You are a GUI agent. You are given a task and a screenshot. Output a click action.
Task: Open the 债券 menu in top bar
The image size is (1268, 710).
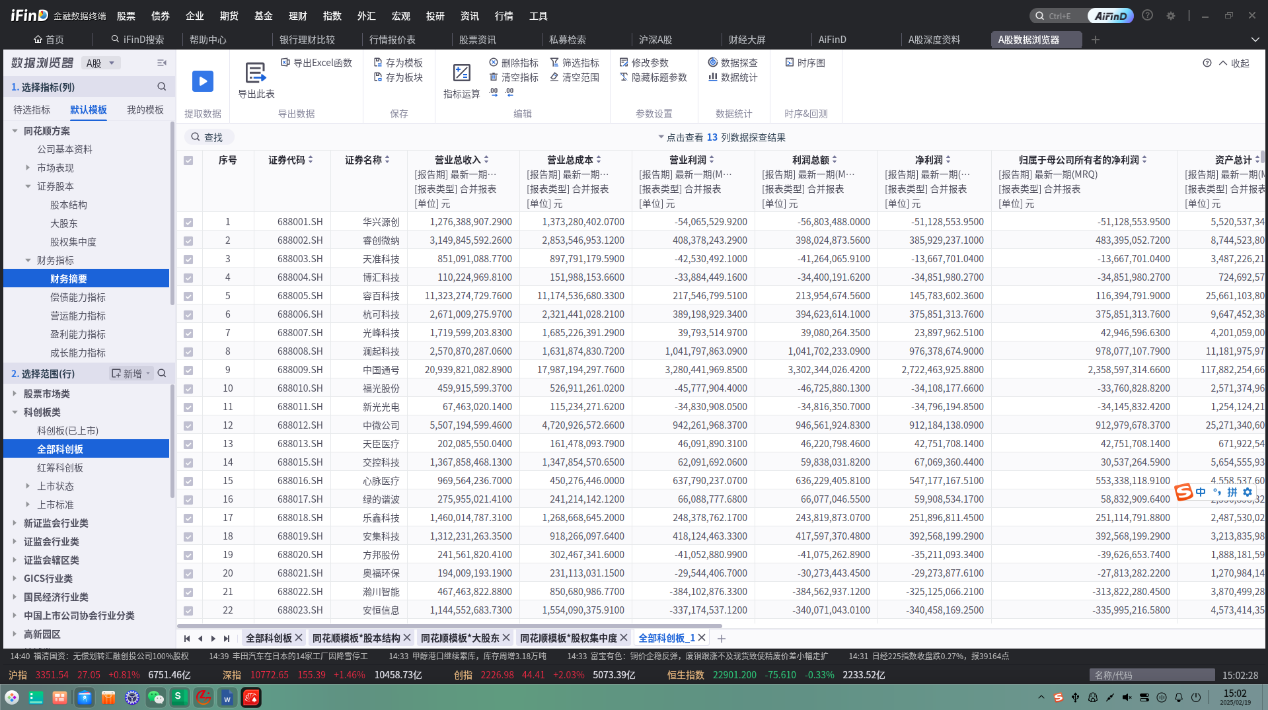pyautogui.click(x=160, y=16)
